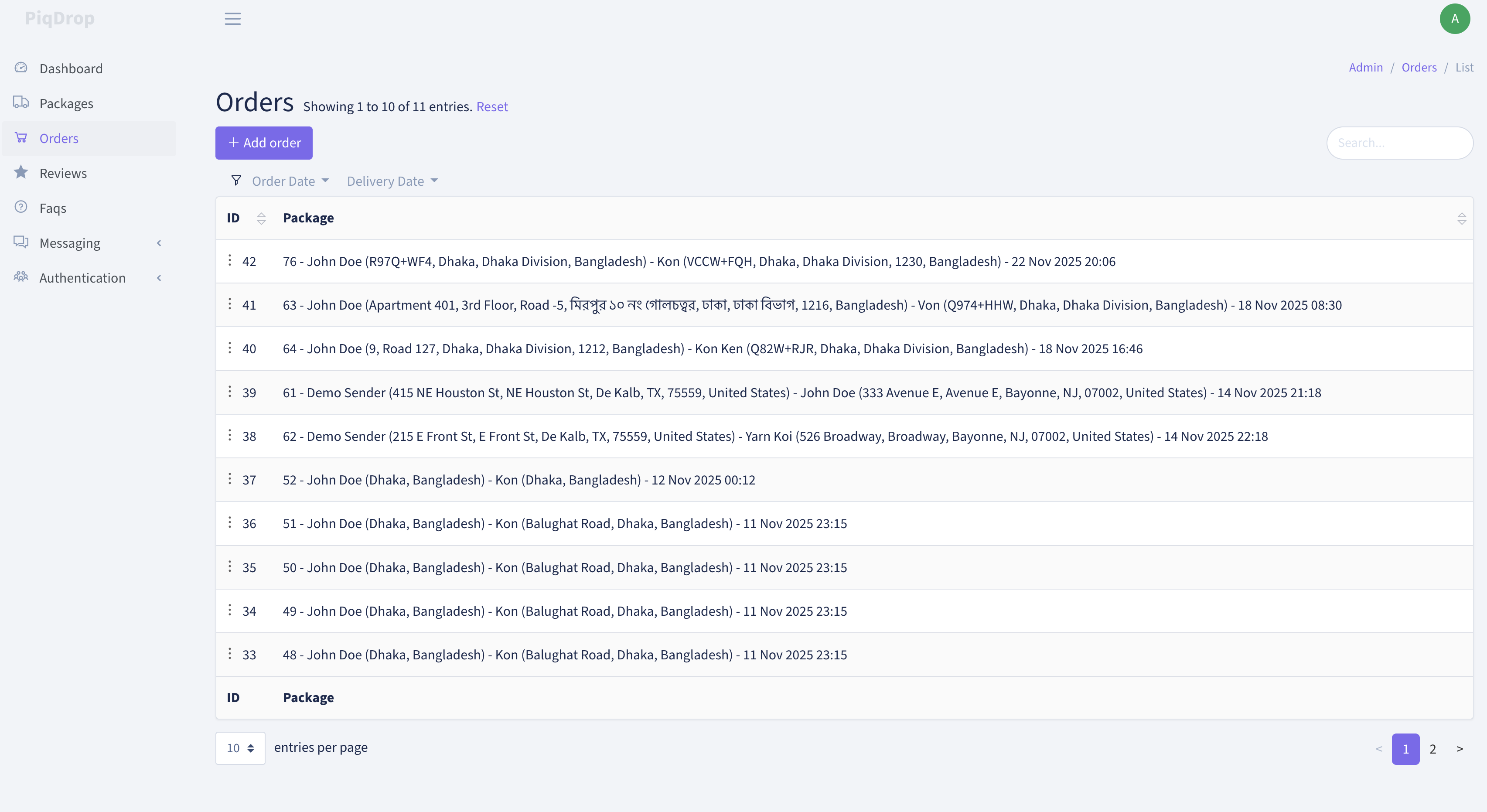Click the previous page arrow
Image resolution: width=1487 pixels, height=812 pixels.
tap(1378, 748)
